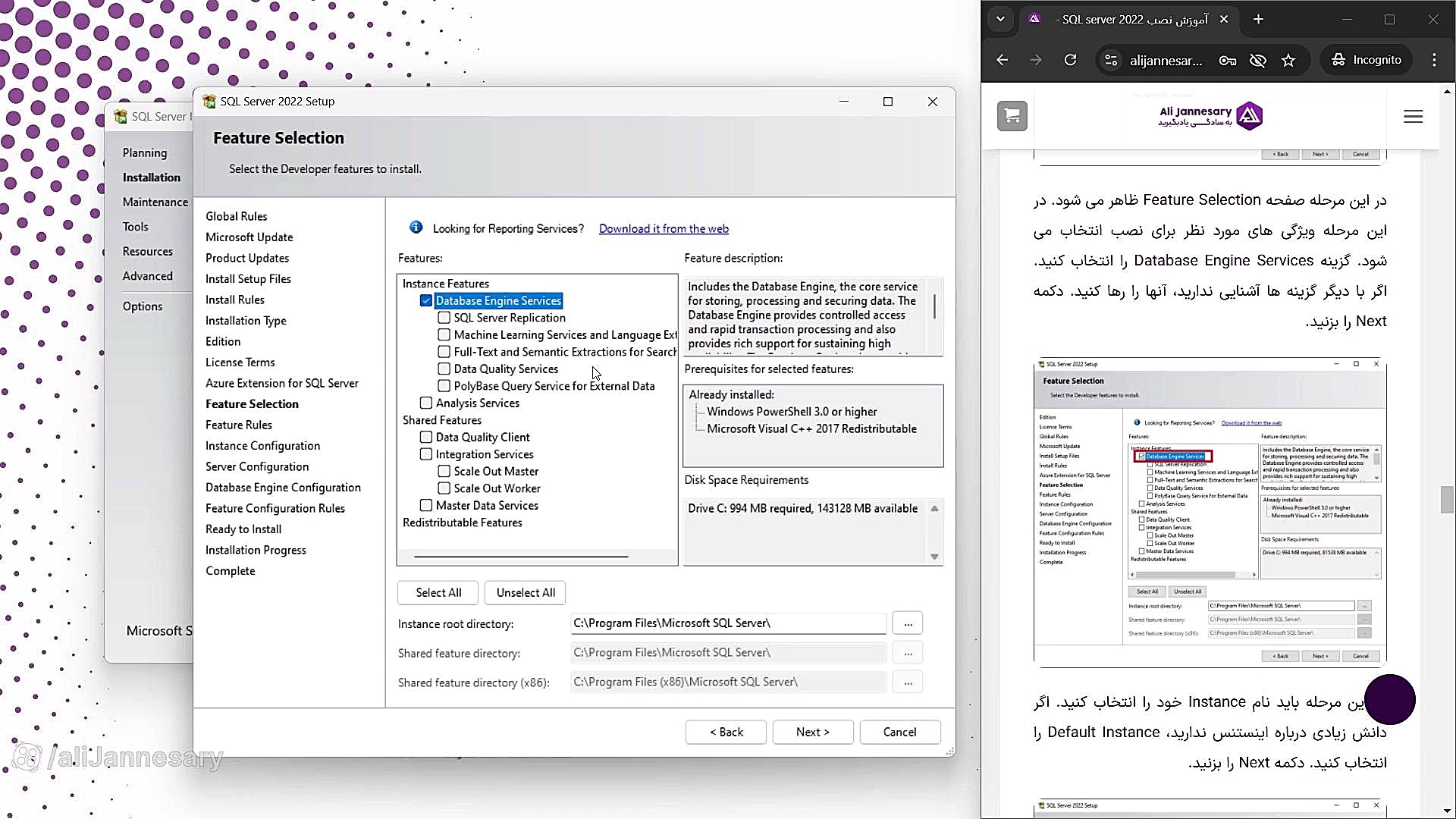This screenshot has height=819, width=1456.
Task: Browse for Shared feature directory (x86)
Action: (x=908, y=682)
